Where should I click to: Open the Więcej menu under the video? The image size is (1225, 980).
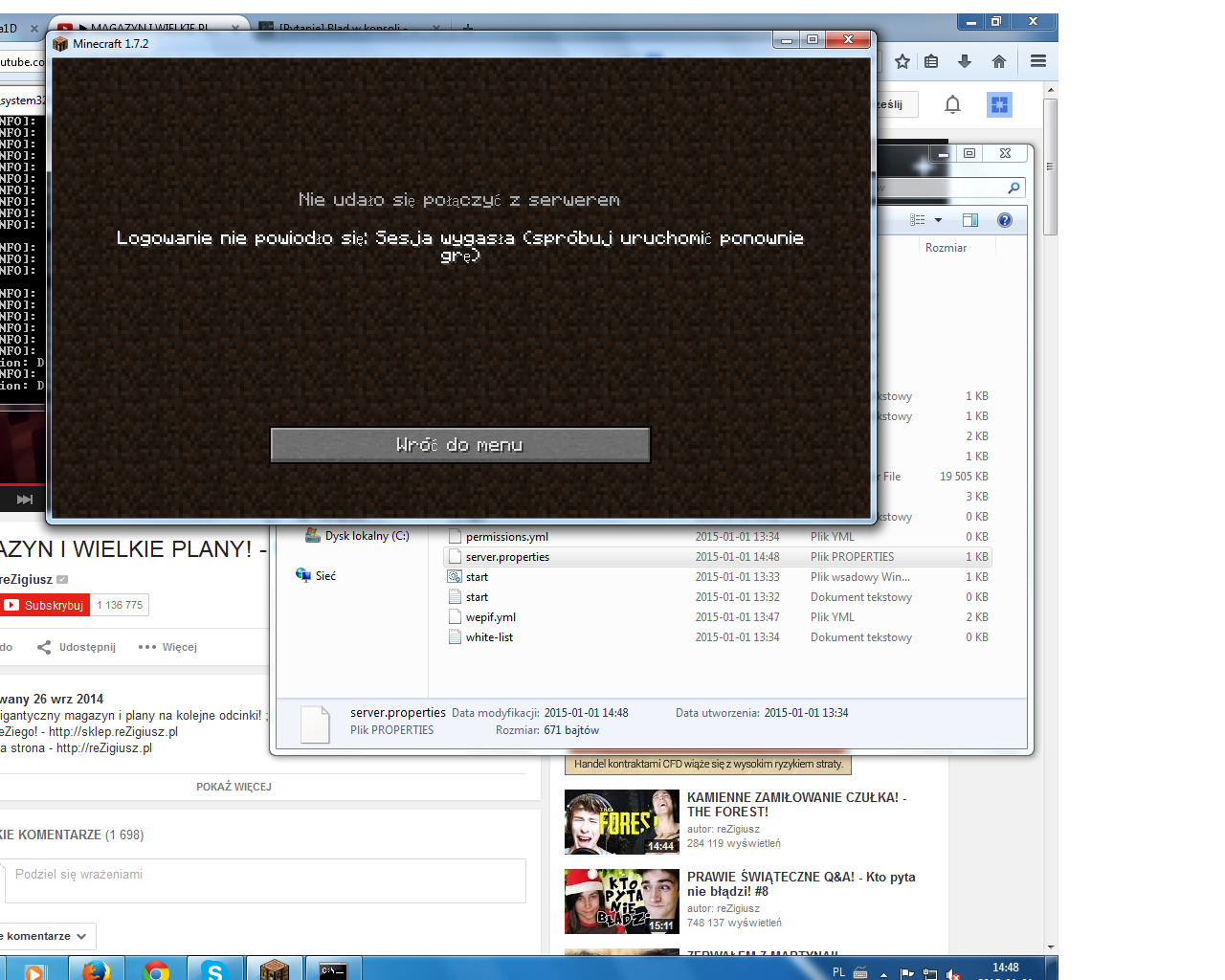167,647
